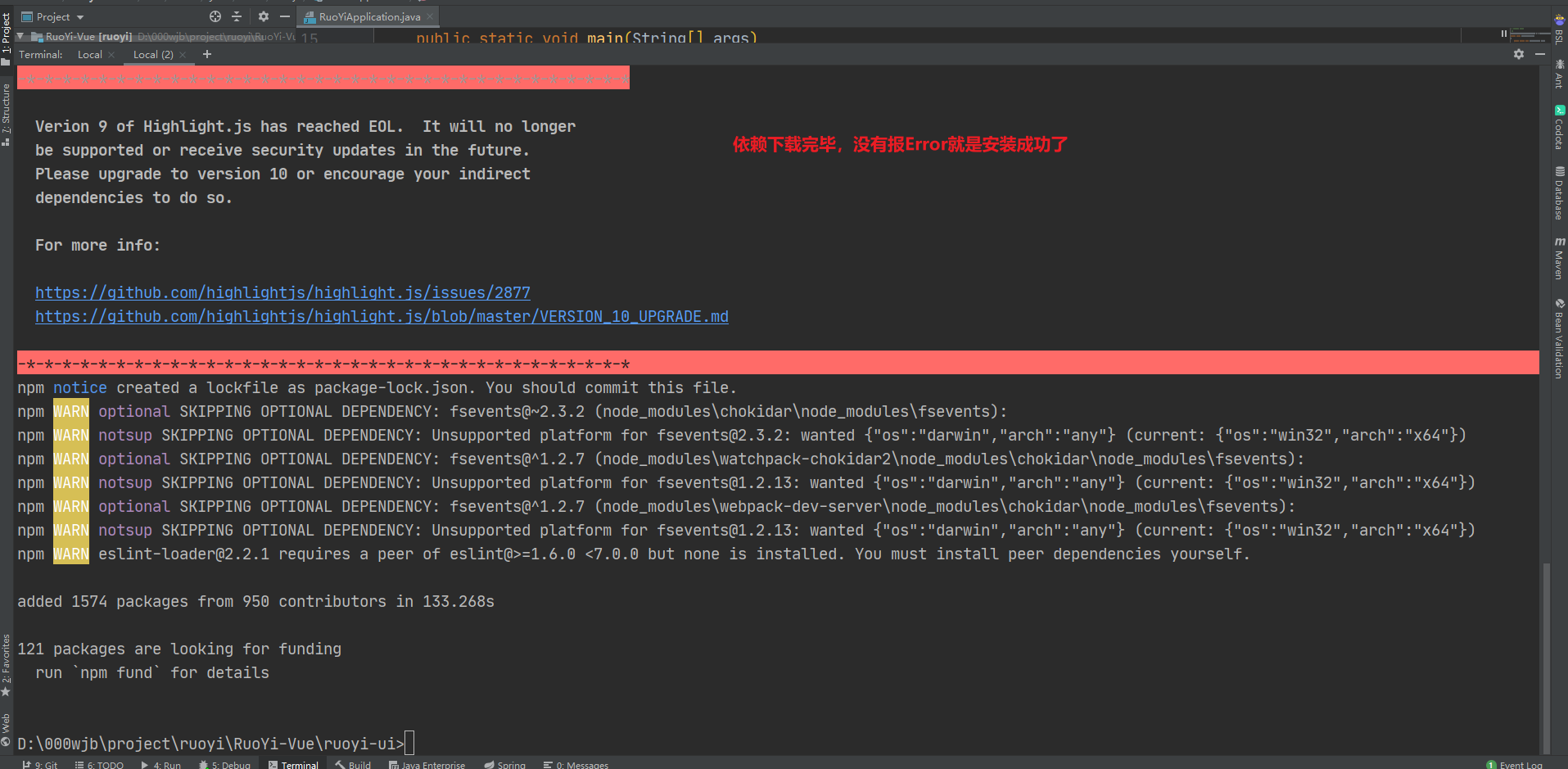Click the locate/select opened file target icon
The height and width of the screenshot is (769, 1568).
tap(215, 16)
